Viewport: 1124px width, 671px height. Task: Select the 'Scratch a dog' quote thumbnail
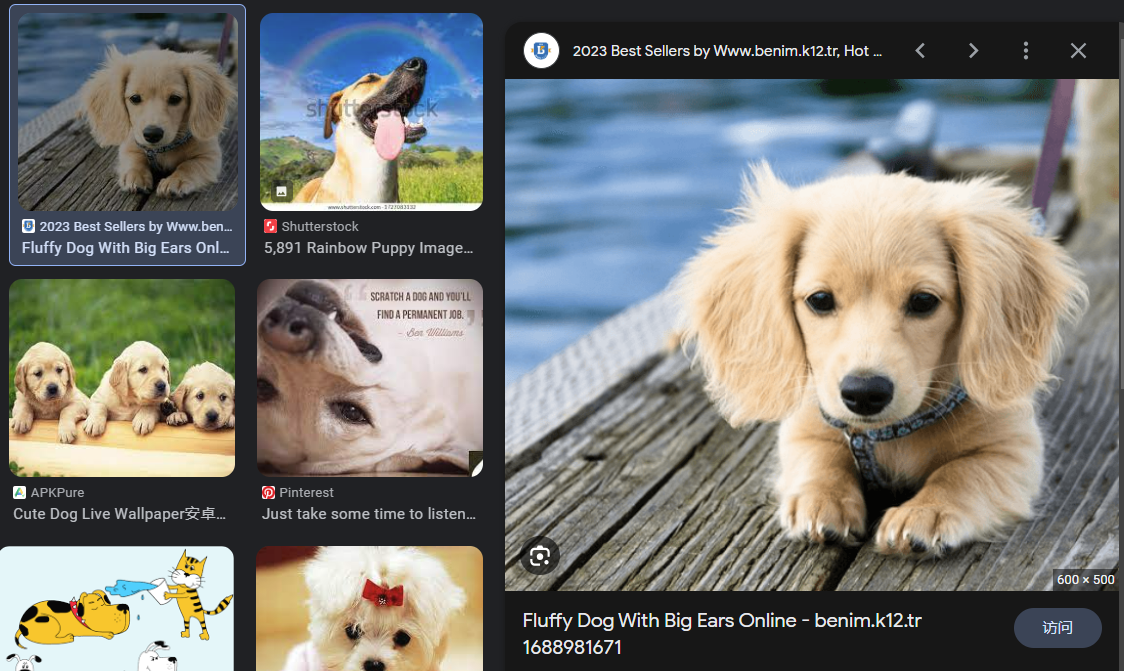click(x=370, y=378)
